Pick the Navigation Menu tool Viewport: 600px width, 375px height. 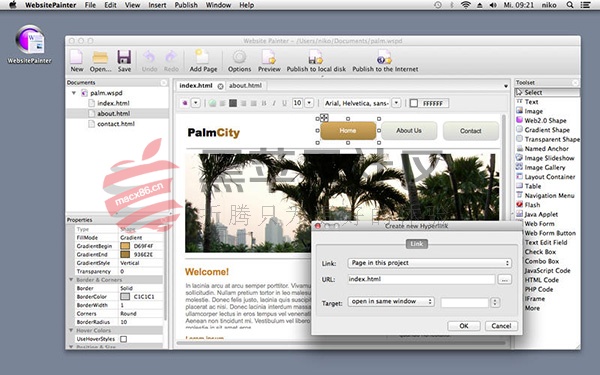click(545, 195)
